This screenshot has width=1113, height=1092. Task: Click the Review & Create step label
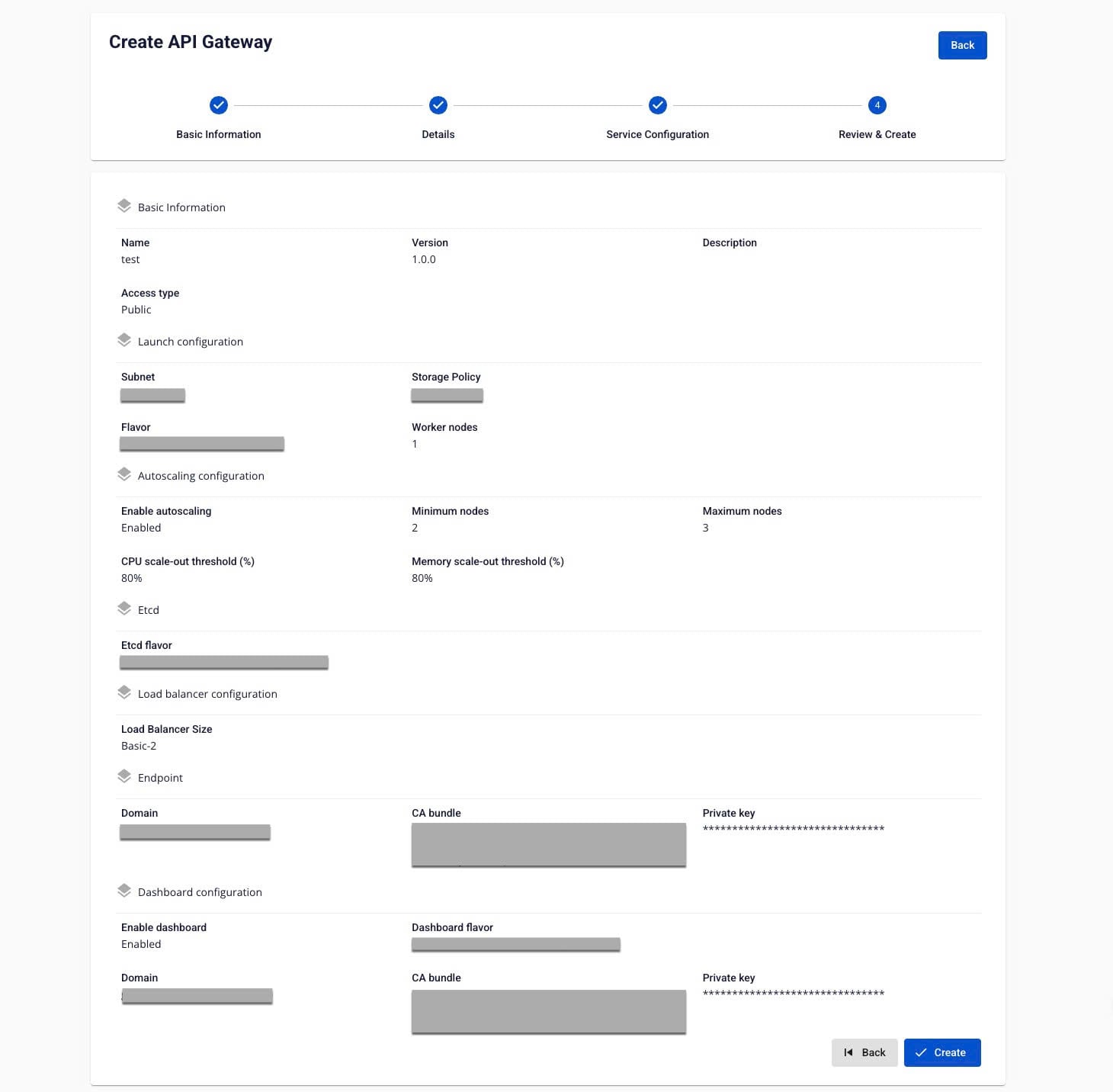pos(877,134)
